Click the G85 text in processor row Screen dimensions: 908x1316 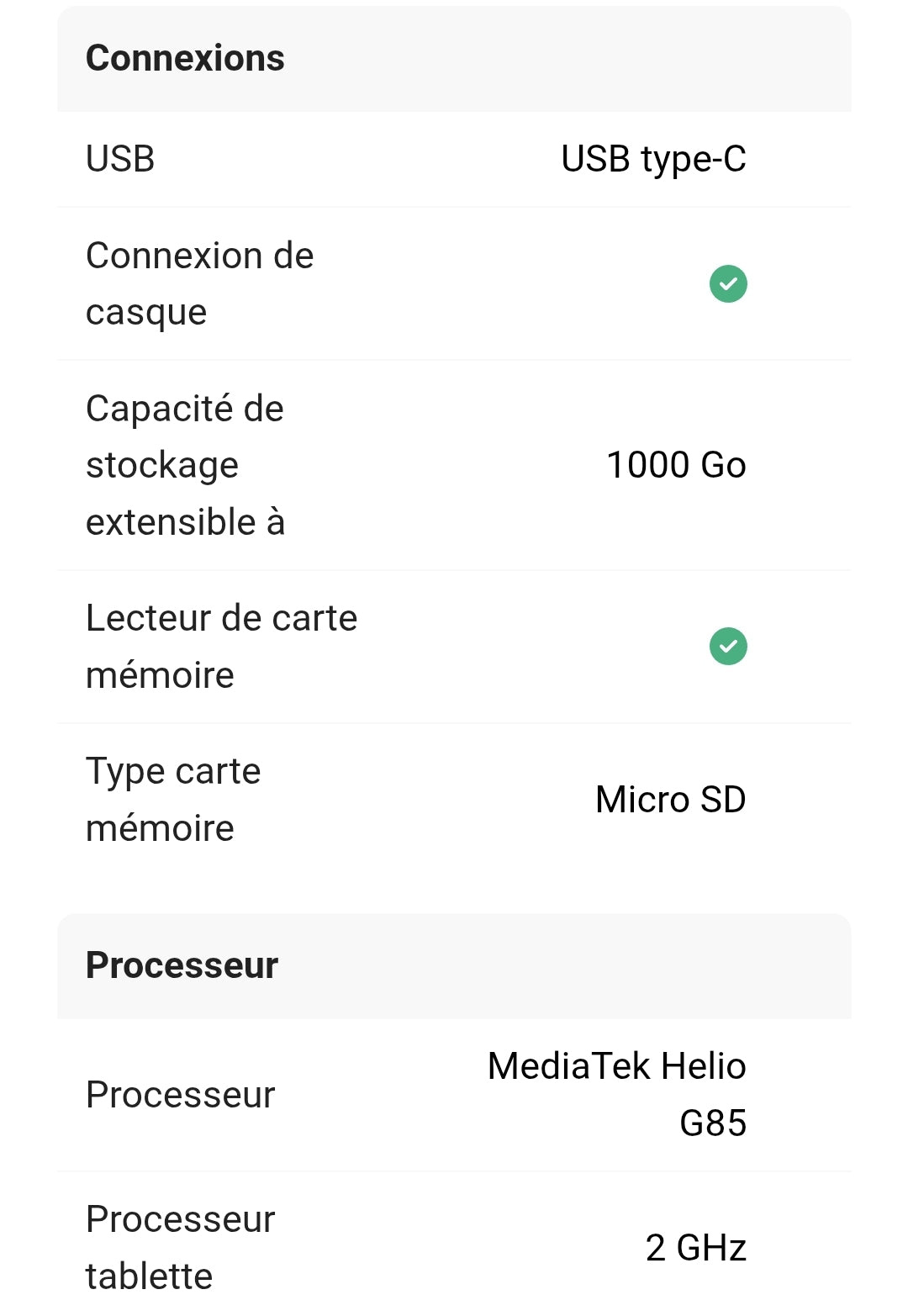click(713, 1123)
